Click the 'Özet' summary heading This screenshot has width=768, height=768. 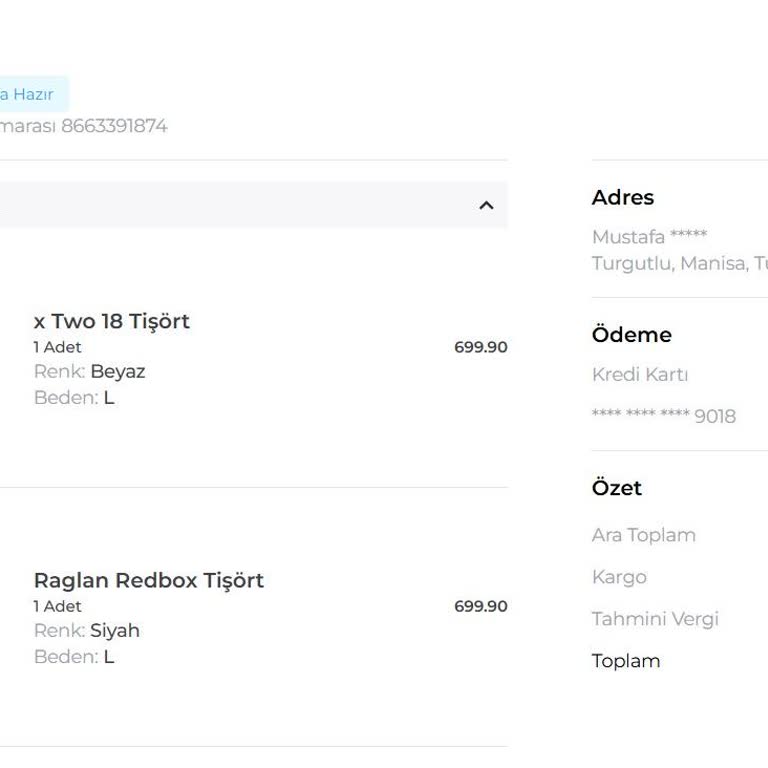[617, 488]
